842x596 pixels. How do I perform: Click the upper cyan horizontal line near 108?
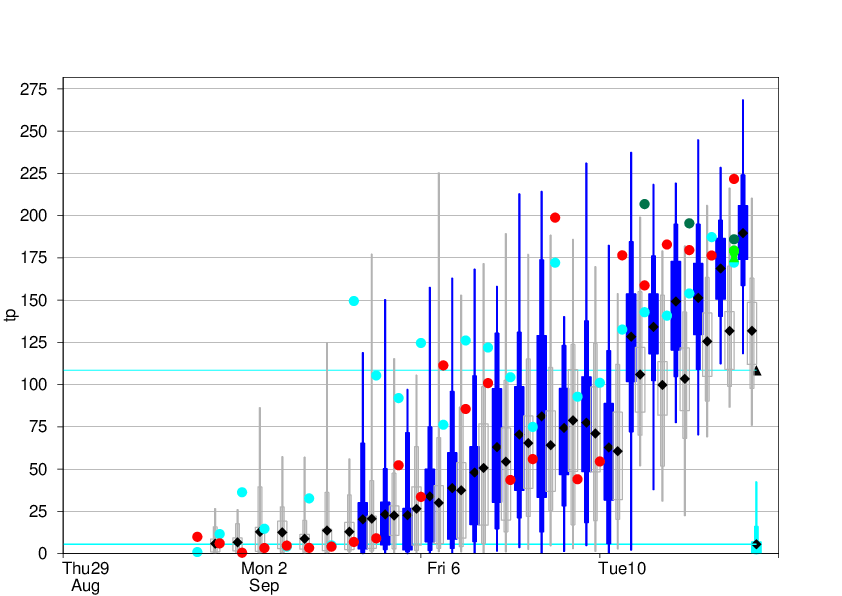[408, 370]
